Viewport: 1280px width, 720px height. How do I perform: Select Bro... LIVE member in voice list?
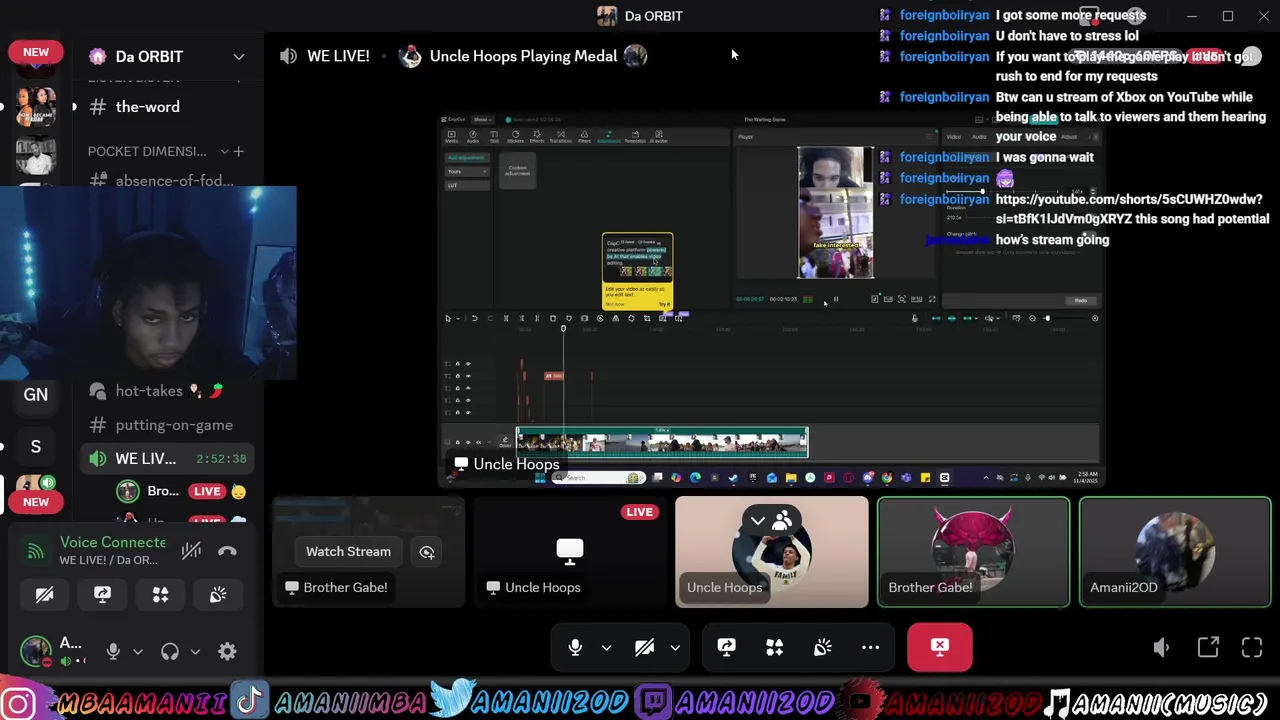(x=180, y=491)
